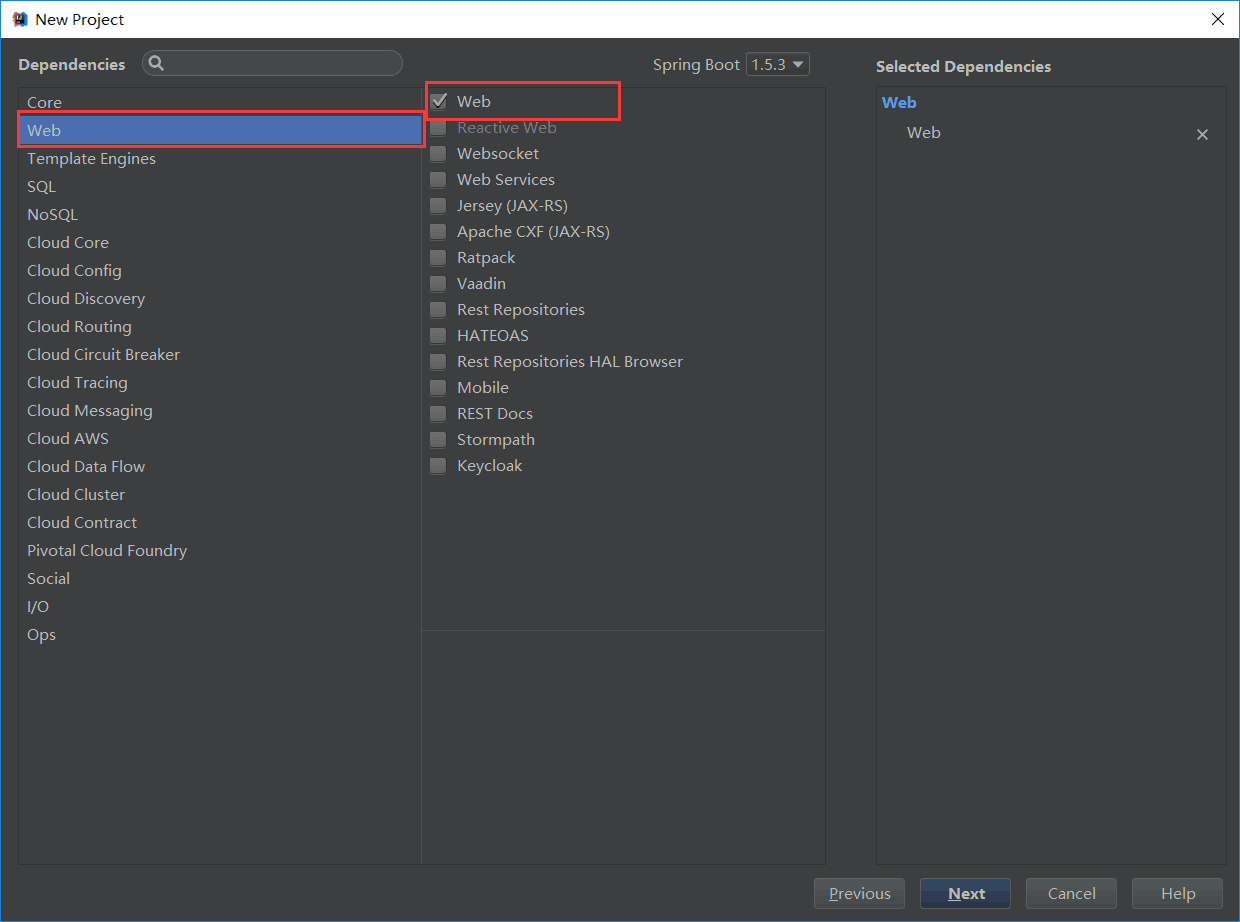1240x922 pixels.
Task: Go back with the Previous button
Action: click(x=859, y=894)
